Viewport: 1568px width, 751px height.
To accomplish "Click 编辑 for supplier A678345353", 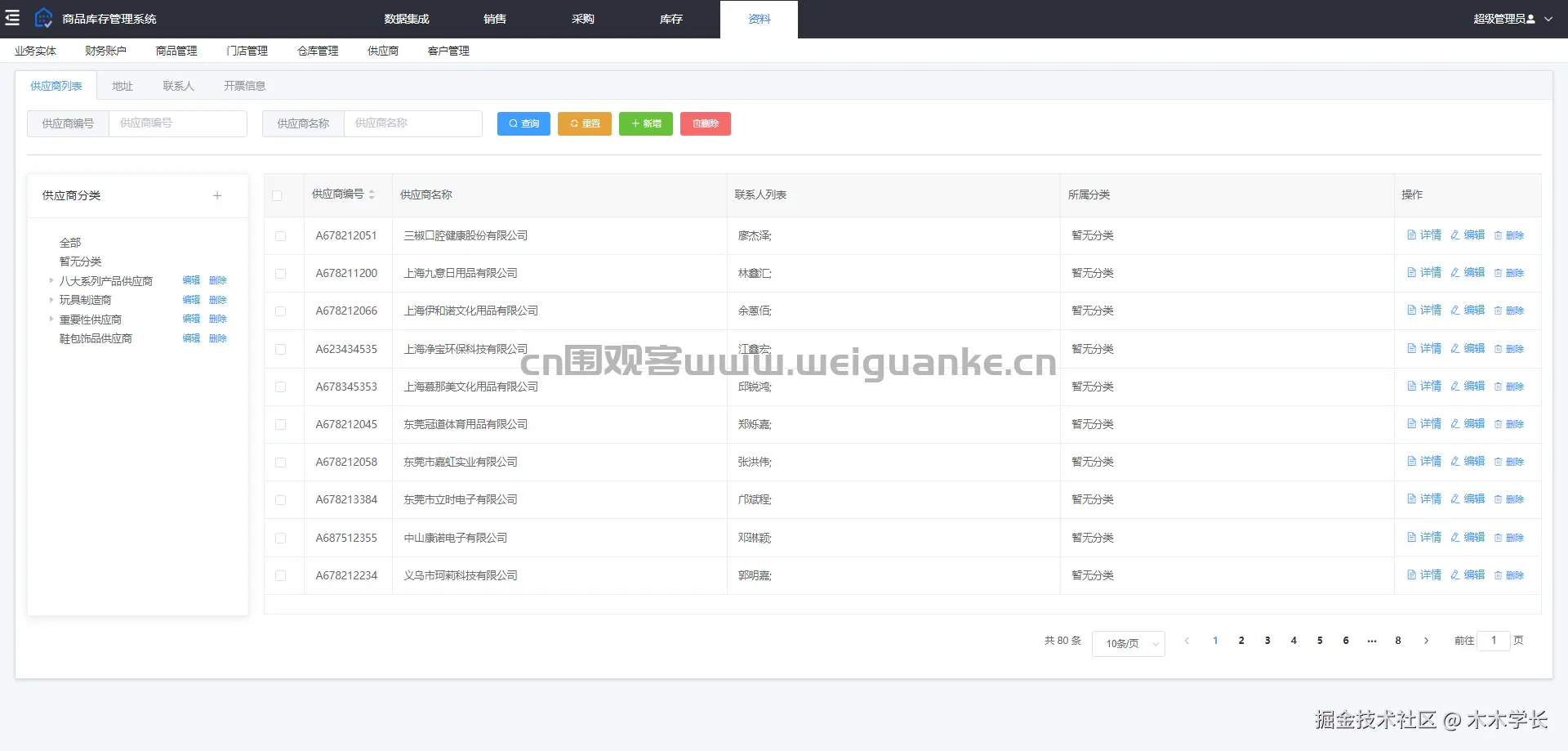I will click(1468, 387).
